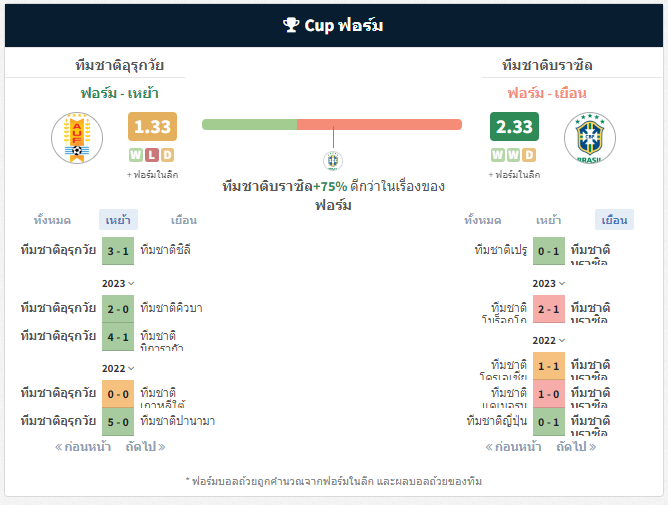This screenshot has height=505, width=668.
Task: Click the Brazil CBF team crest
Action: tap(590, 138)
